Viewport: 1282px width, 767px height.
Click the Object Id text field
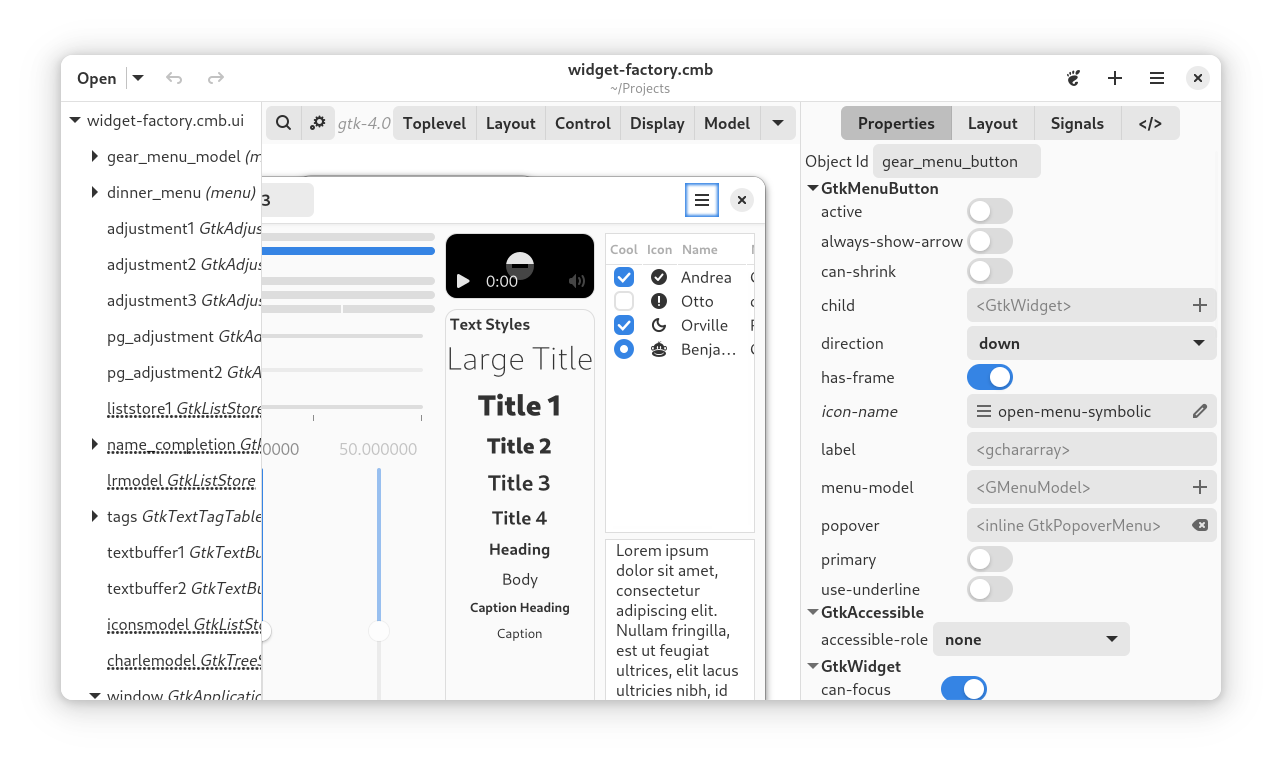tap(956, 161)
